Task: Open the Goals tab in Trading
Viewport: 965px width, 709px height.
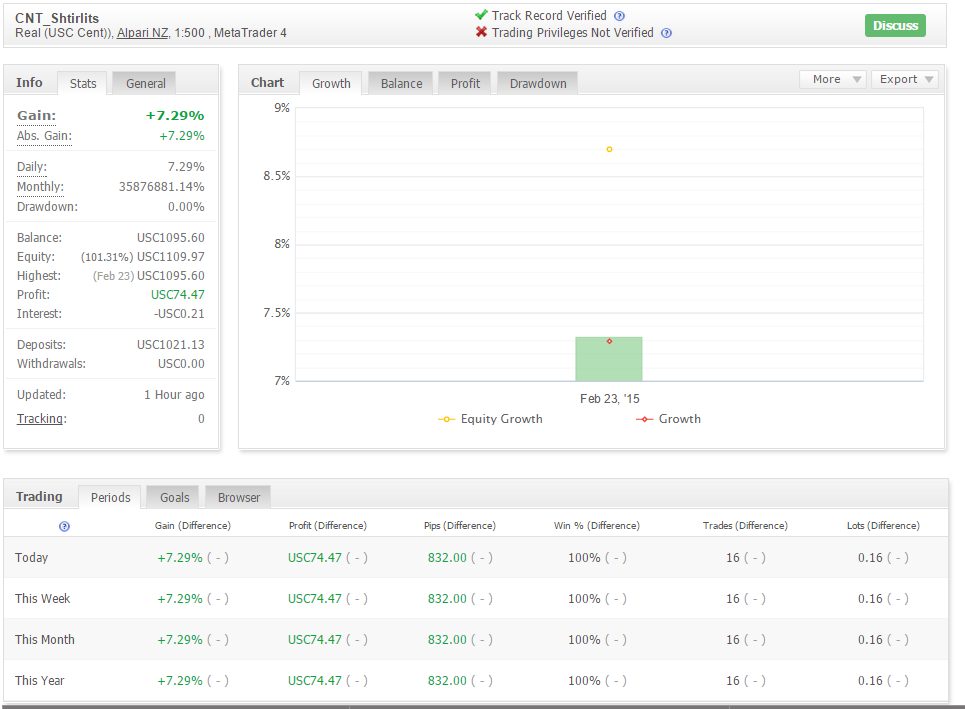Action: tap(175, 497)
